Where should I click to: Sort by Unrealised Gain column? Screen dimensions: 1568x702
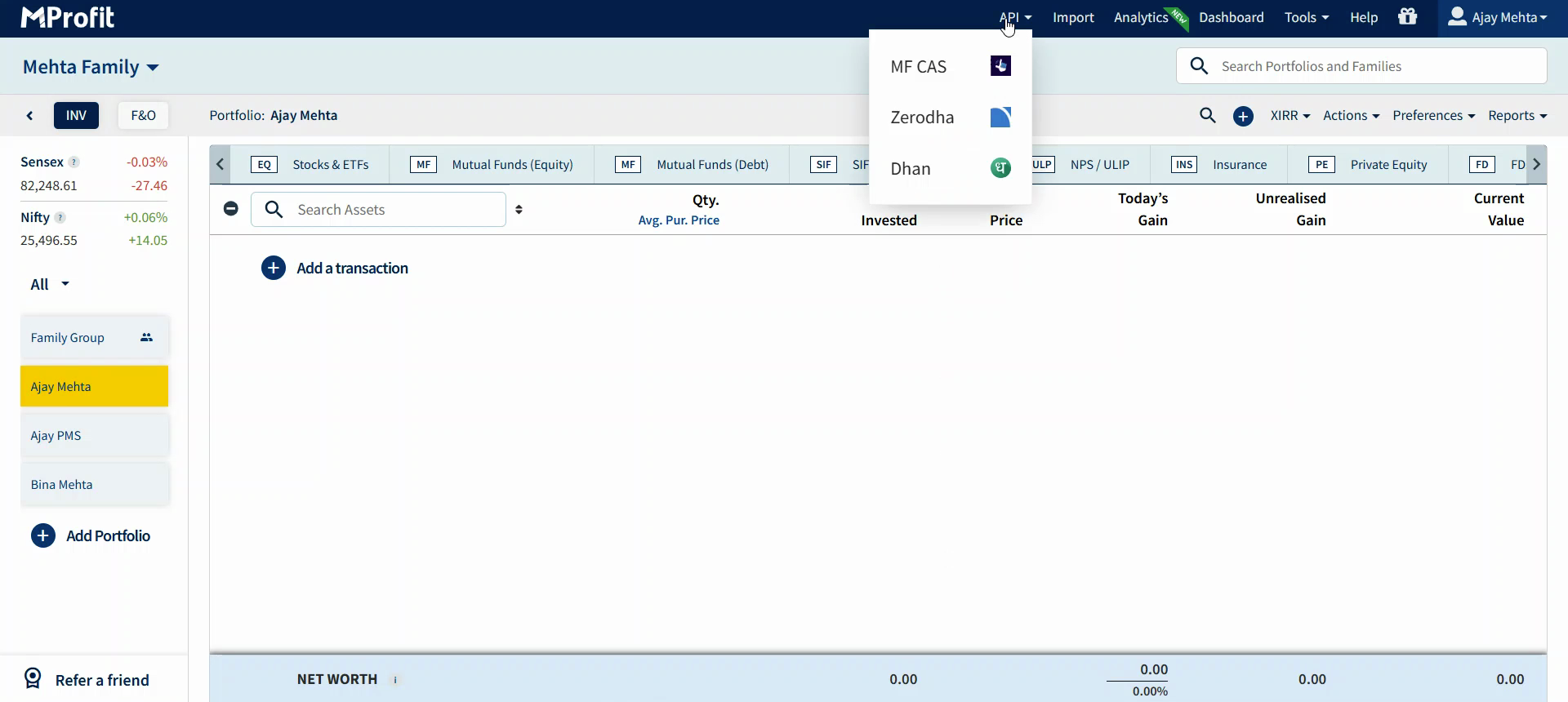coord(1290,209)
